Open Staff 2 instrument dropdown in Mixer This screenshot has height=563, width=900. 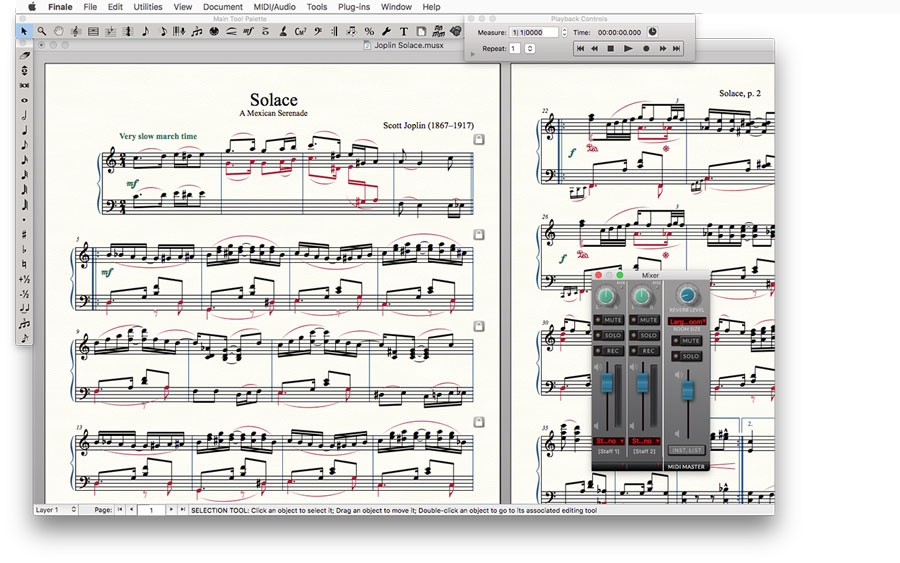coord(645,441)
